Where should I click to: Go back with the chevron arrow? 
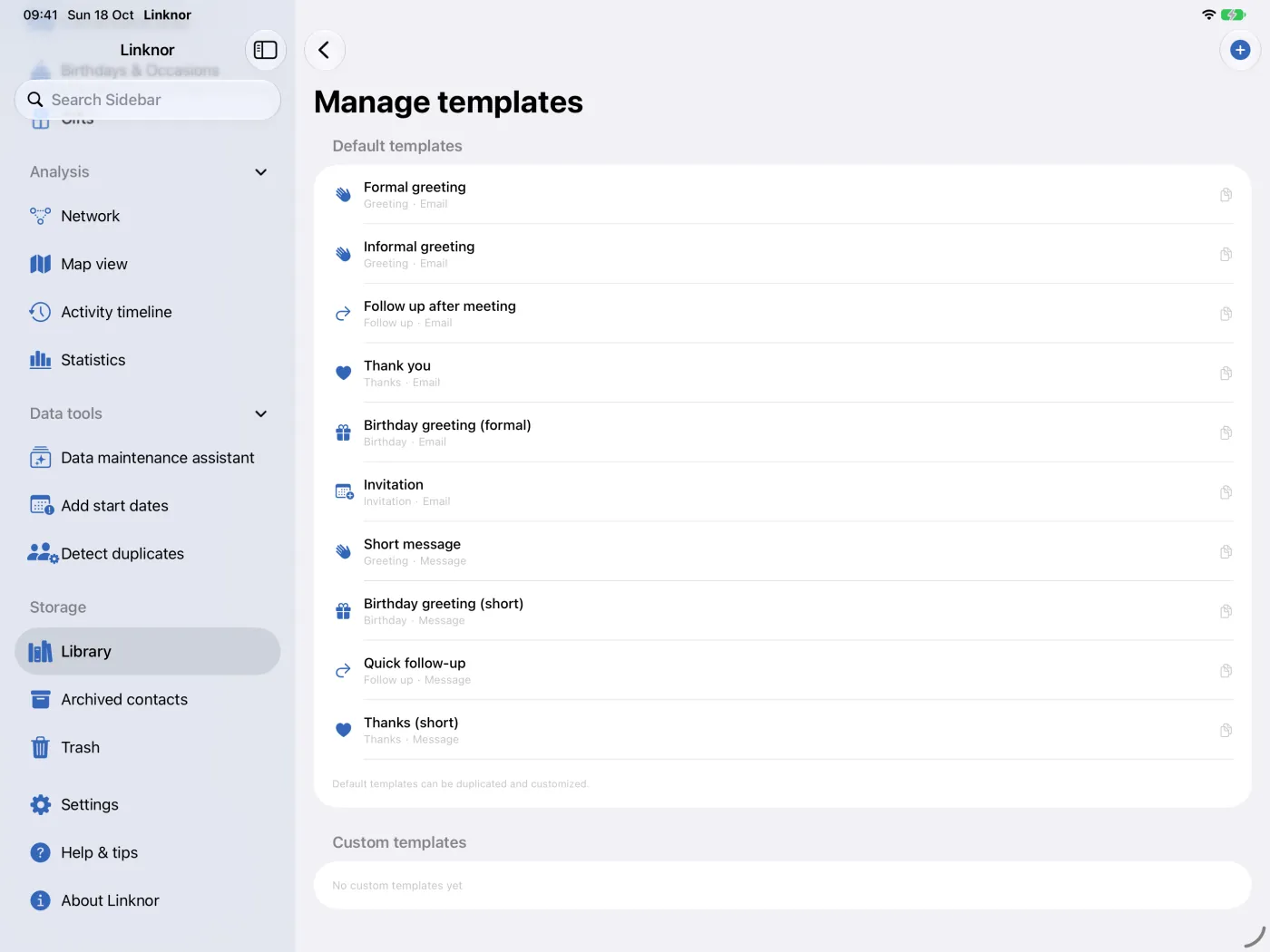point(325,50)
